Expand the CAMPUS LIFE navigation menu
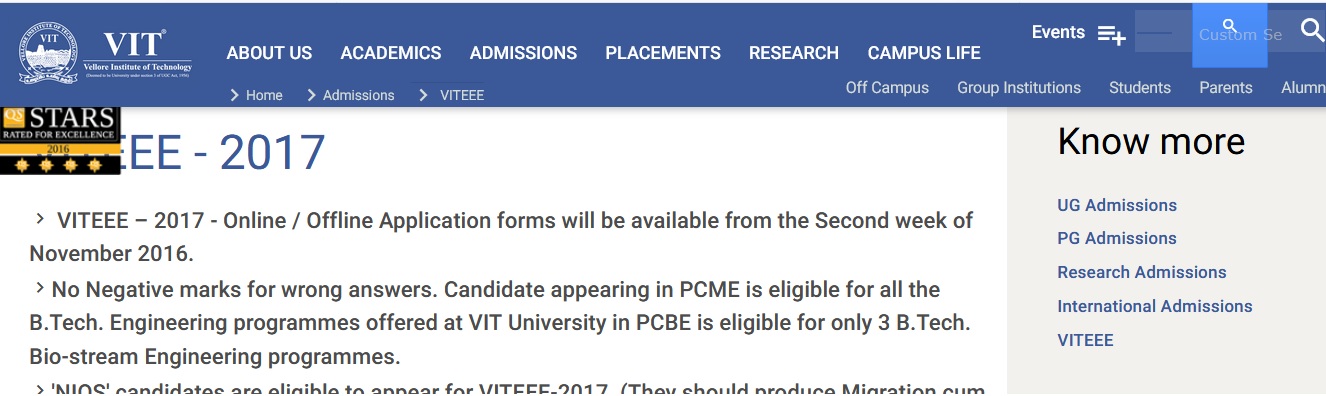Image resolution: width=1326 pixels, height=396 pixels. click(924, 53)
